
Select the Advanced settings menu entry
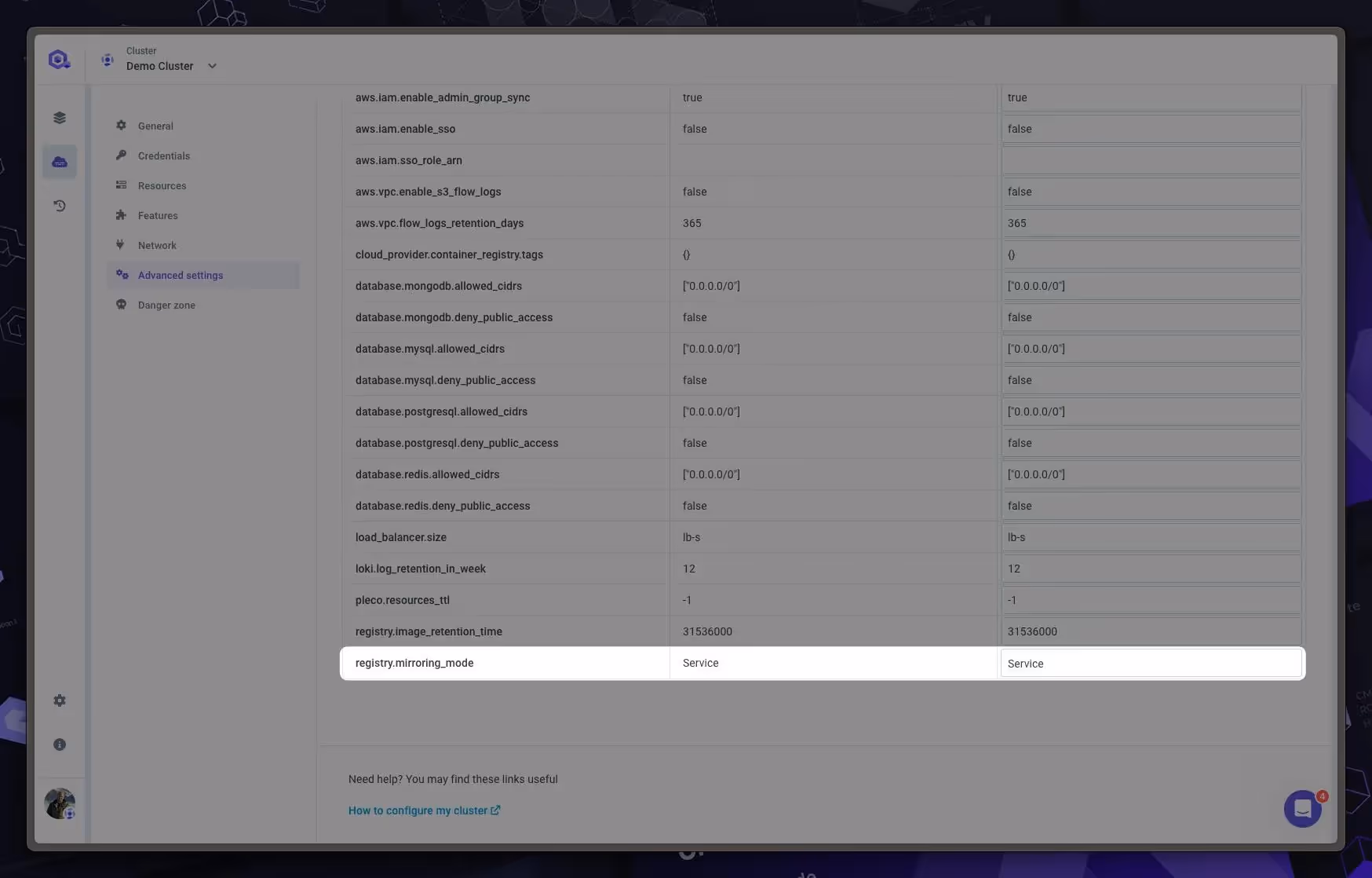pos(180,275)
